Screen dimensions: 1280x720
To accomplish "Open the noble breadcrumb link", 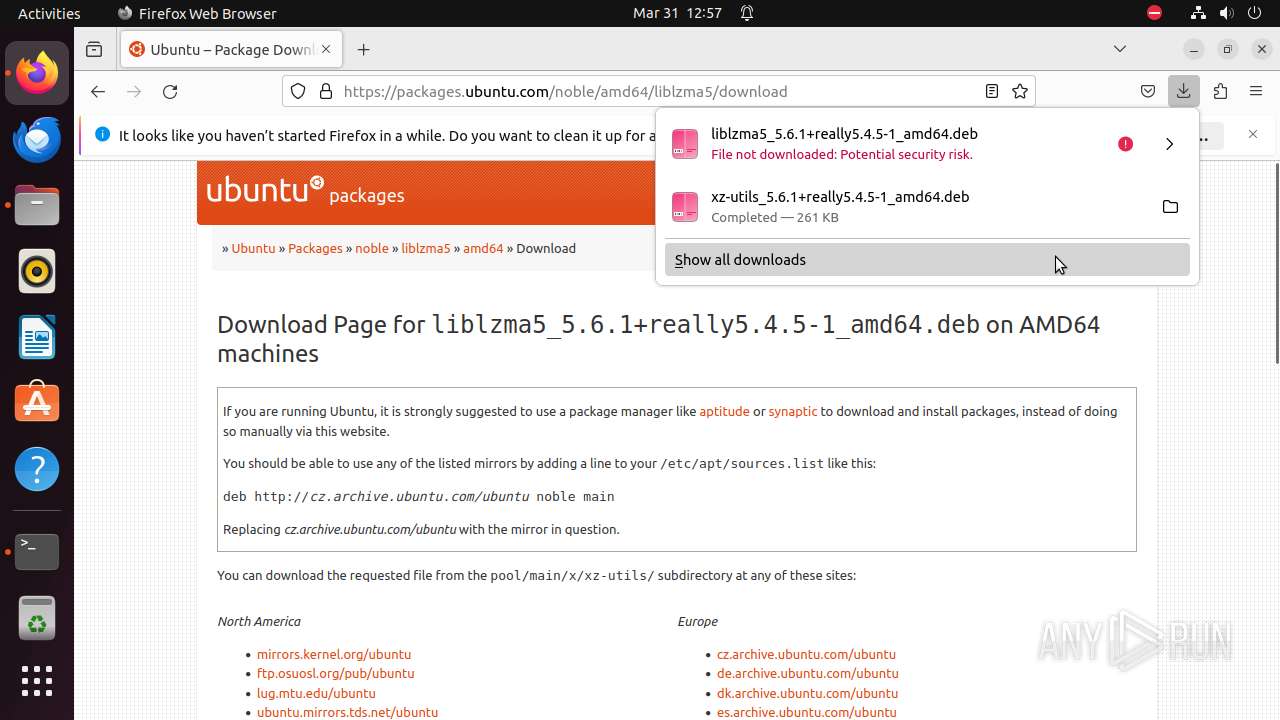I will 372,248.
